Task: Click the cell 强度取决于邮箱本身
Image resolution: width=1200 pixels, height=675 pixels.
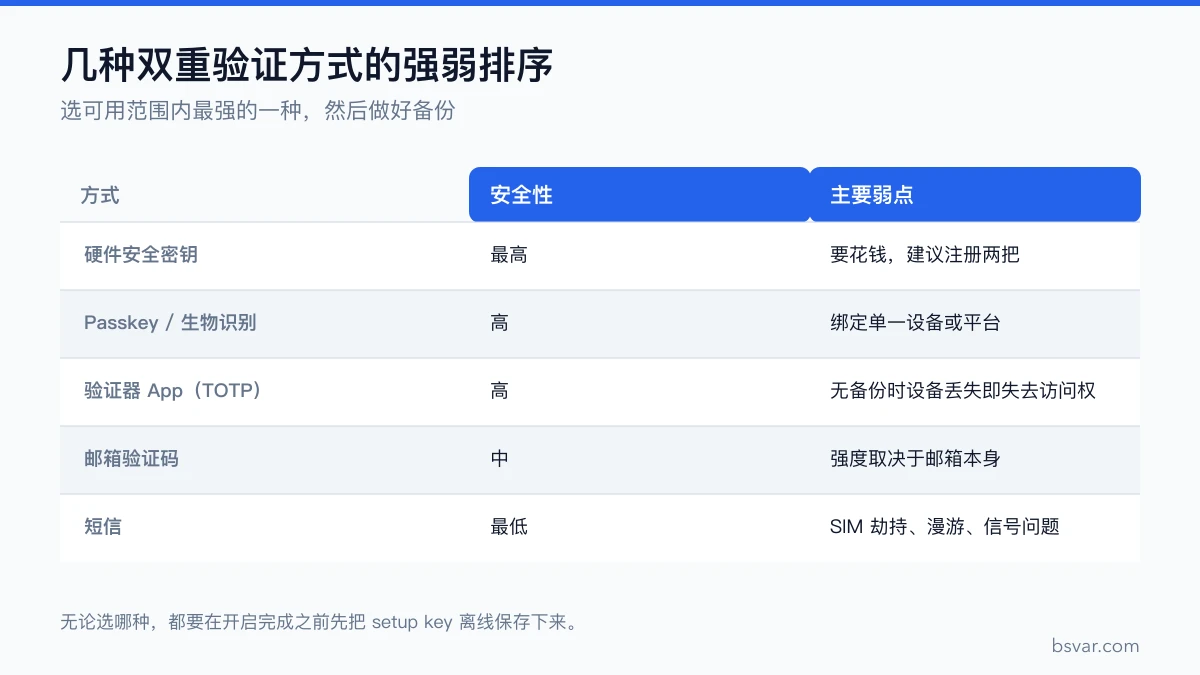Action: [x=915, y=459]
